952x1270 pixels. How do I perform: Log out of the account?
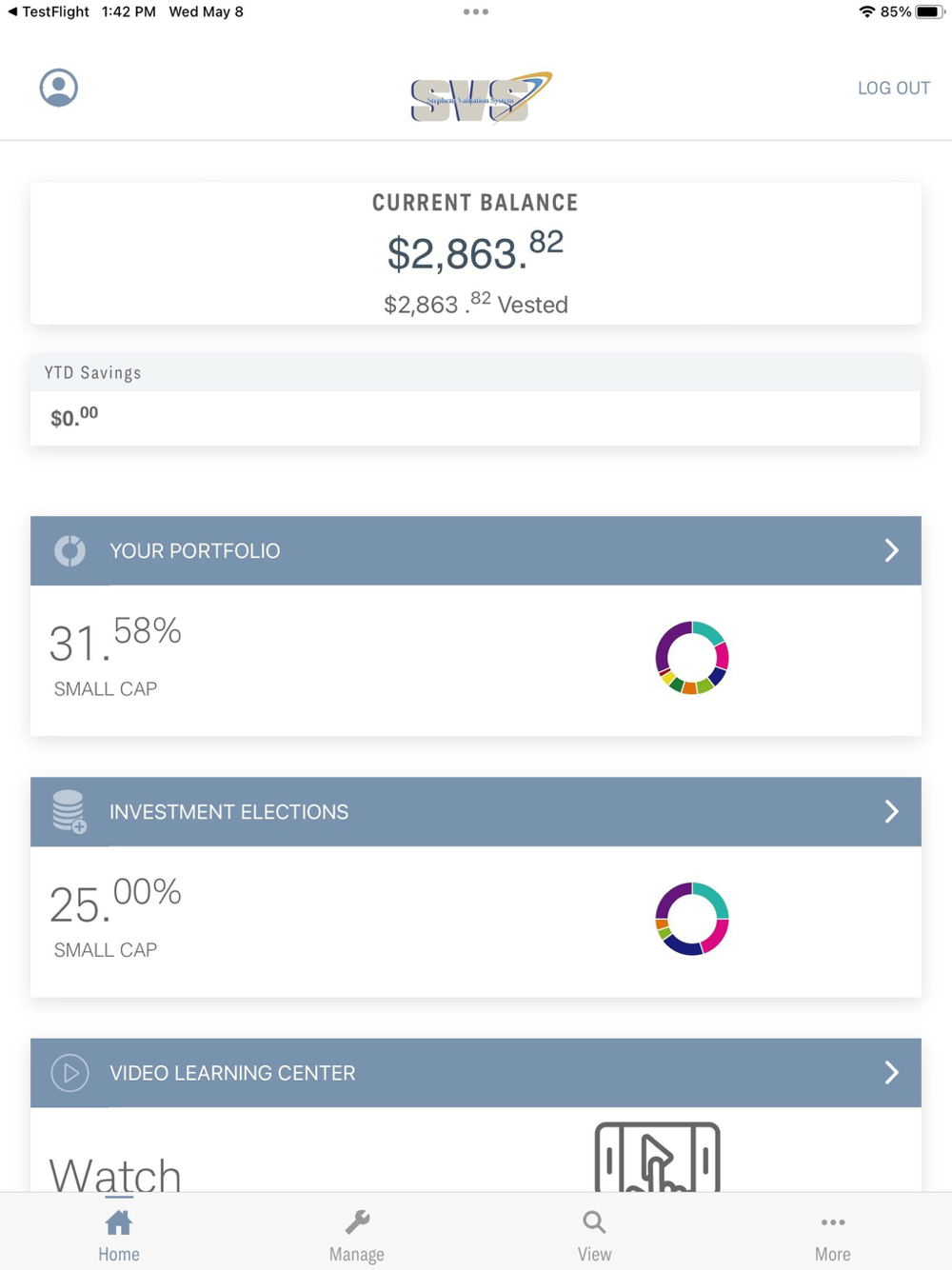[893, 89]
